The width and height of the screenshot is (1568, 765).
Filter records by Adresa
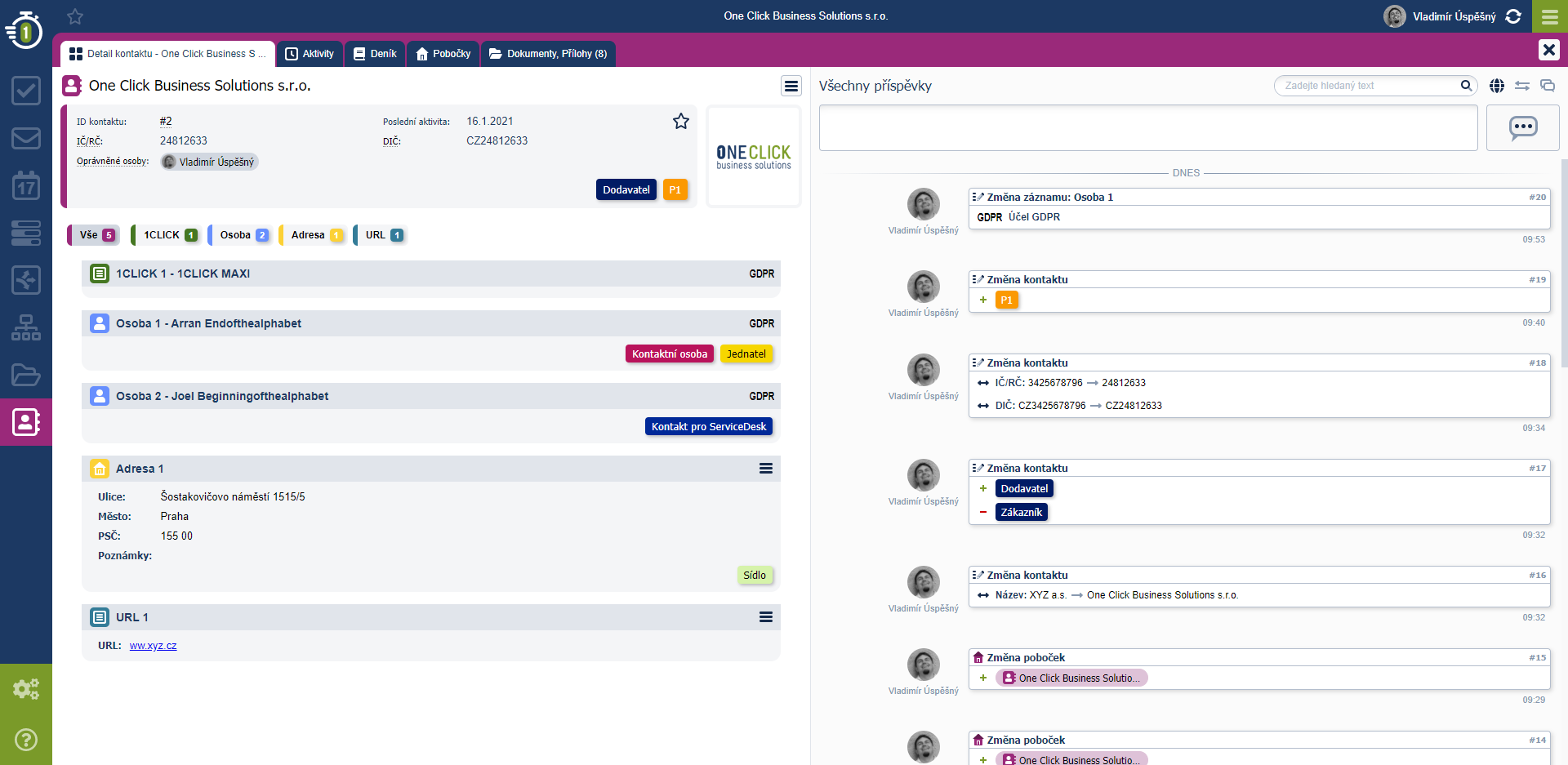[313, 235]
